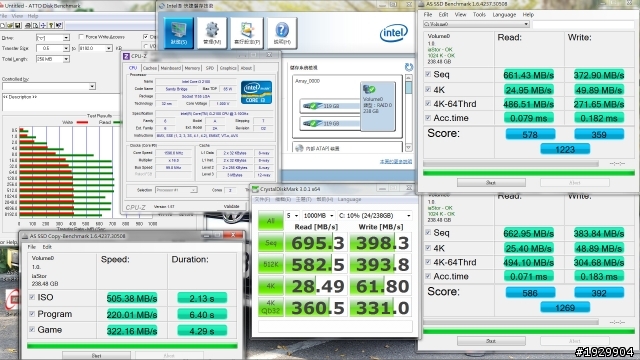This screenshot has width=640, height=360.
Task: Switch to the SPD tab in CPU-Z
Action: [210, 68]
